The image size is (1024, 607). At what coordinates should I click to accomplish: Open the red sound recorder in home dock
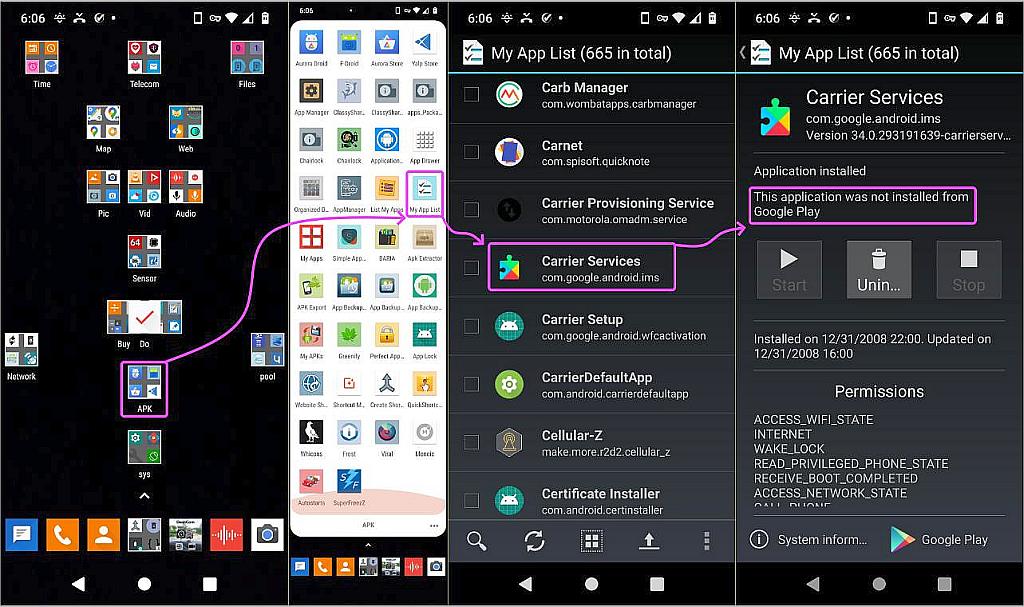point(227,535)
